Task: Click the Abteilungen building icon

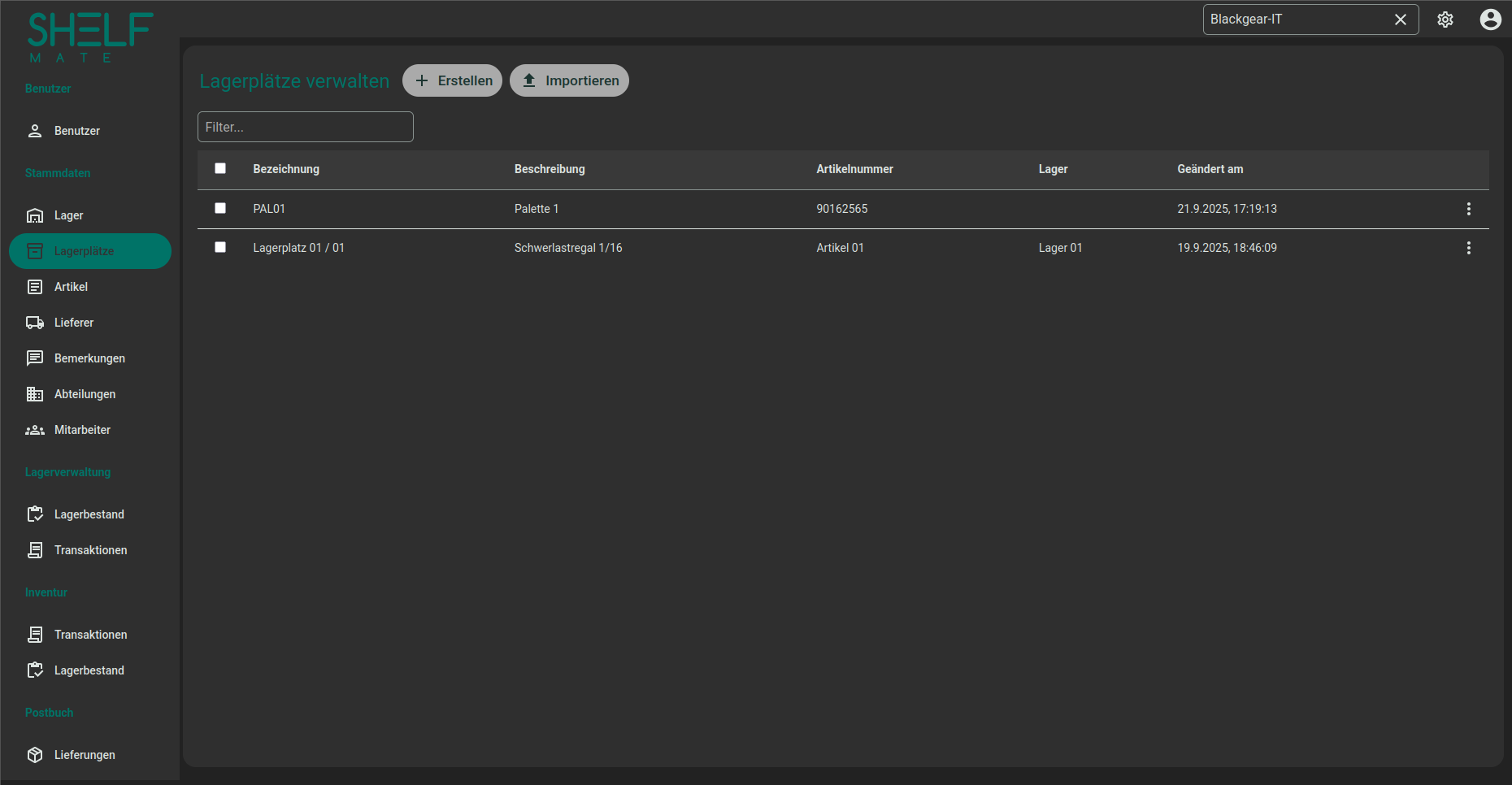Action: click(x=35, y=394)
